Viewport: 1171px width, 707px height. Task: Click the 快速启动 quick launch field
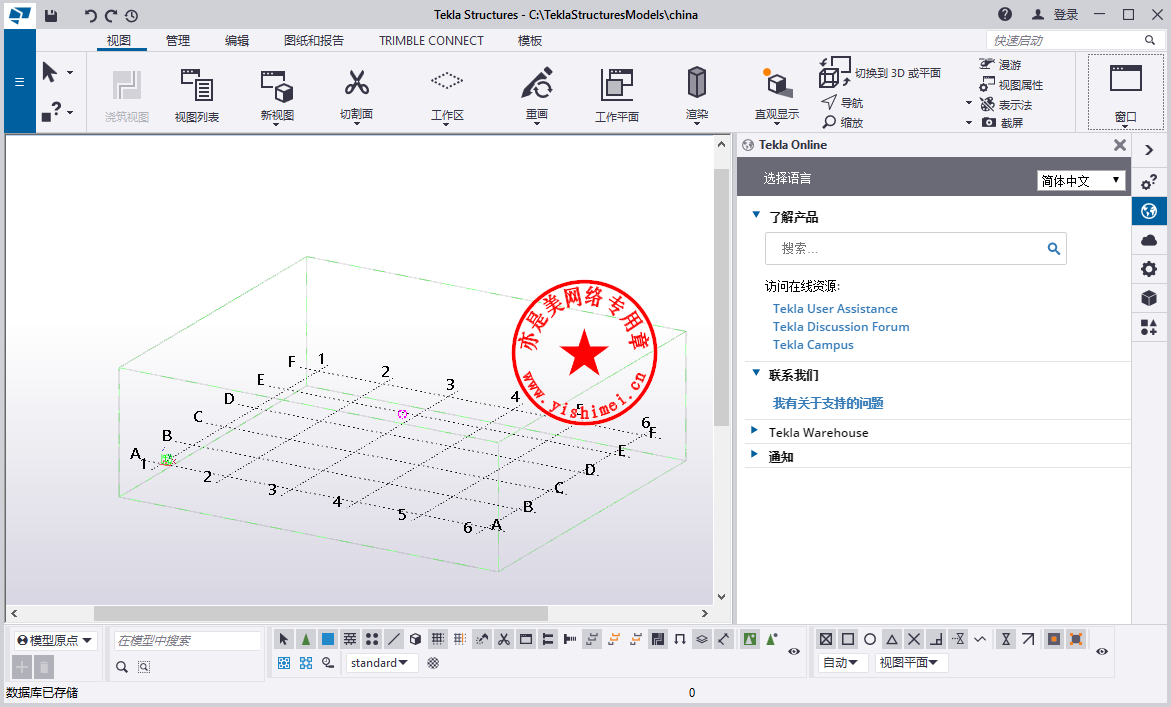(x=1074, y=40)
